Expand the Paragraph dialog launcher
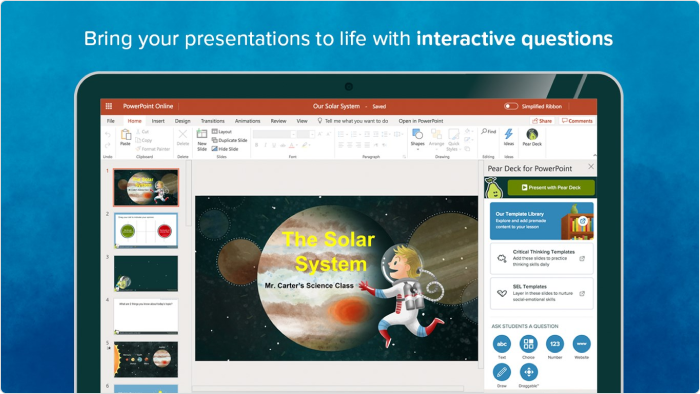 click(x=404, y=157)
